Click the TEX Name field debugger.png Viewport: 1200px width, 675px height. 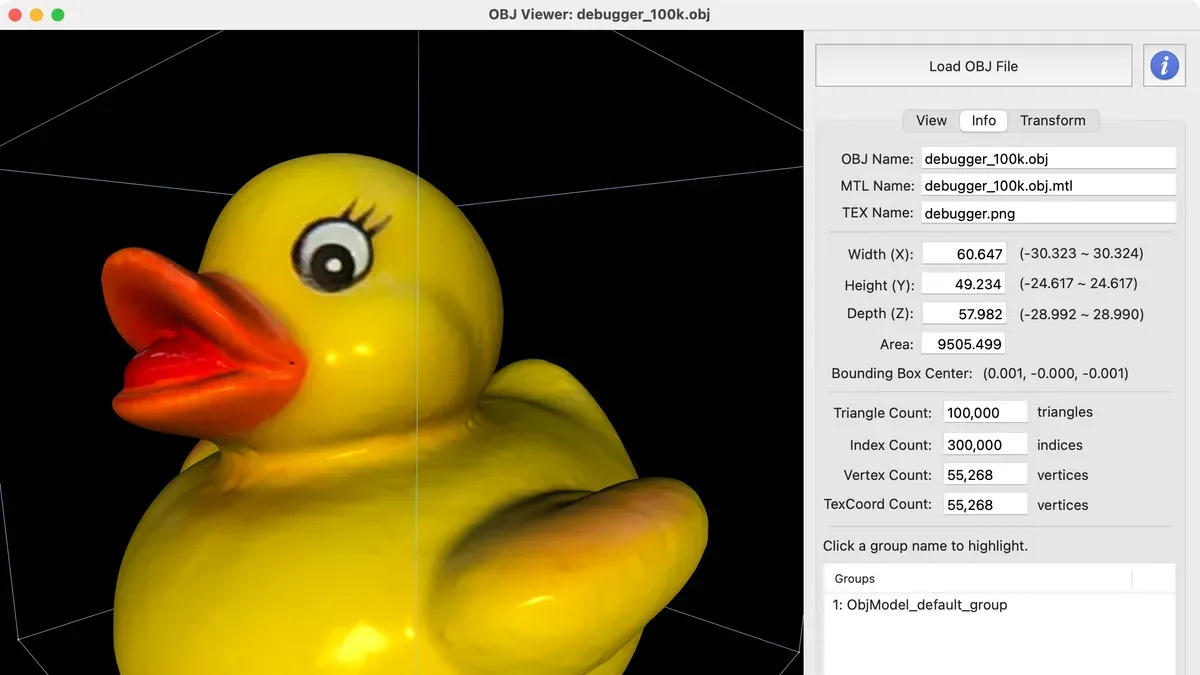point(1048,212)
